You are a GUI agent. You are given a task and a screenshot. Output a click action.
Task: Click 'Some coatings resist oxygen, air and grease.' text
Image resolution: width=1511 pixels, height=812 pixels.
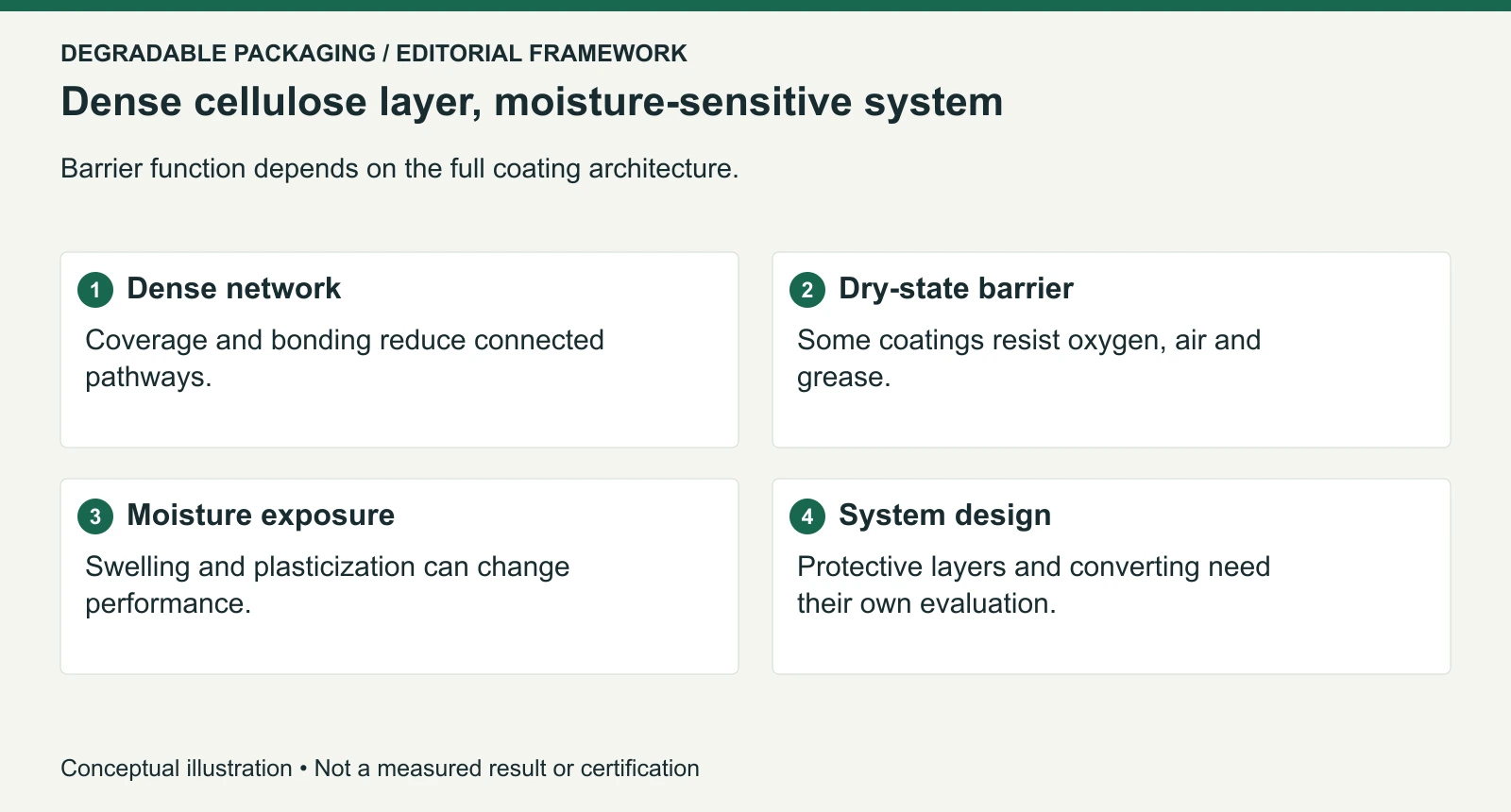1029,358
